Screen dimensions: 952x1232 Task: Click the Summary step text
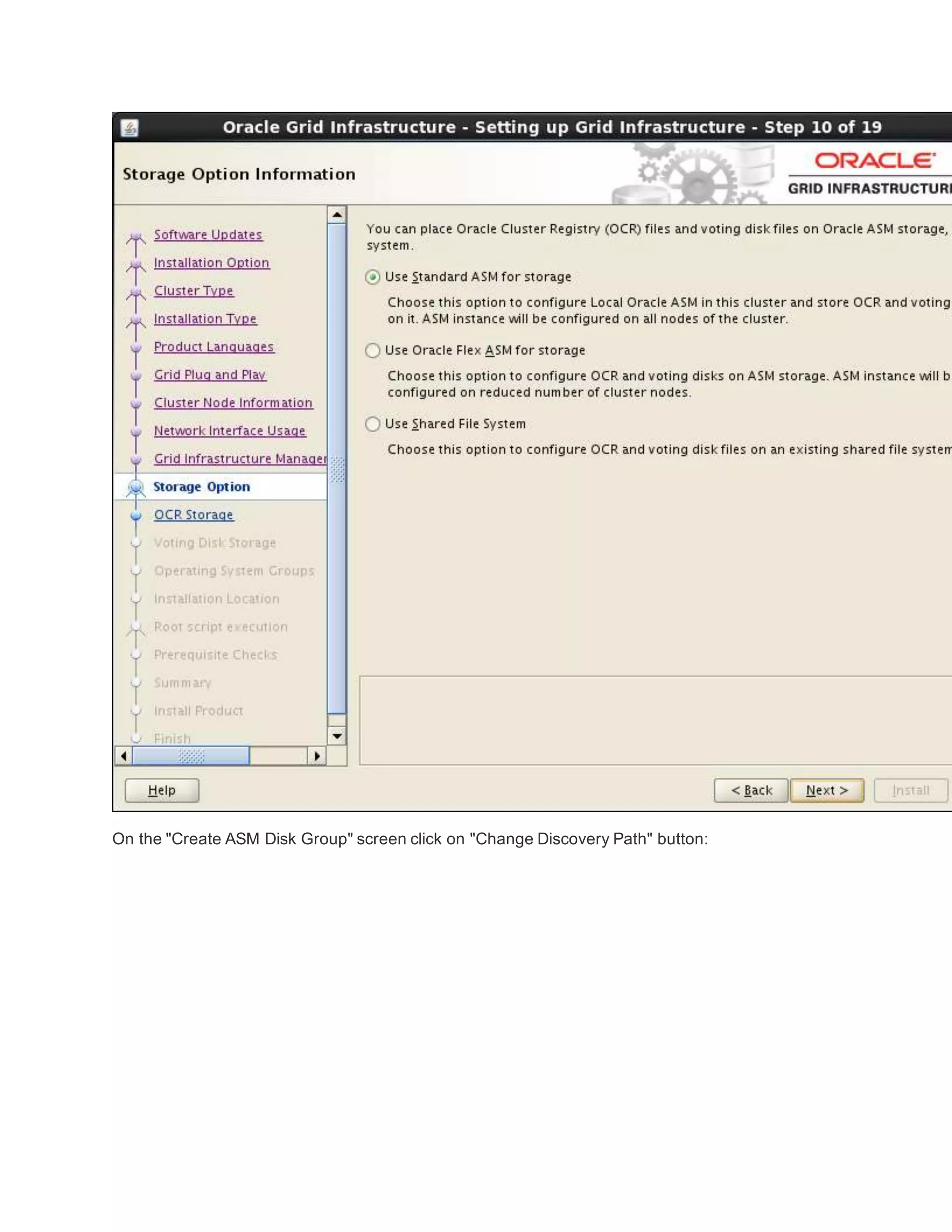[x=183, y=682]
